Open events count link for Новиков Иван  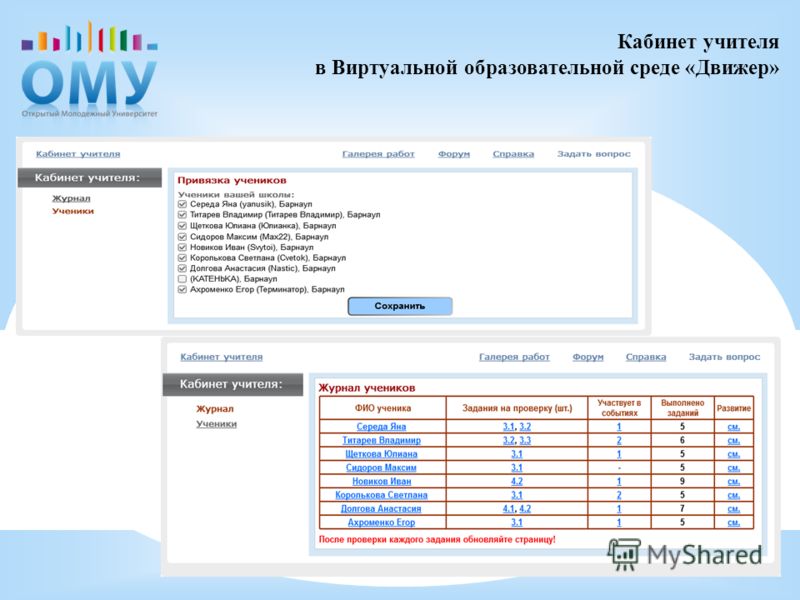pyautogui.click(x=619, y=481)
